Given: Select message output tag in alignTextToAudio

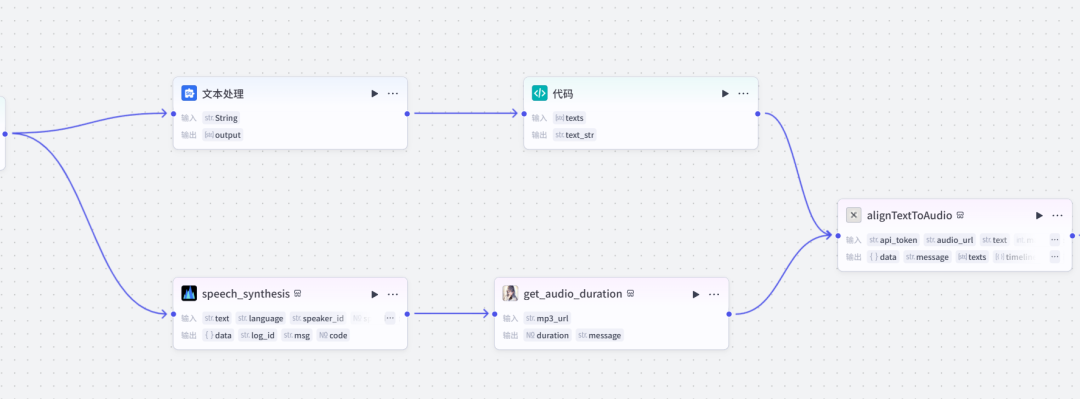Looking at the screenshot, I should pos(927,256).
